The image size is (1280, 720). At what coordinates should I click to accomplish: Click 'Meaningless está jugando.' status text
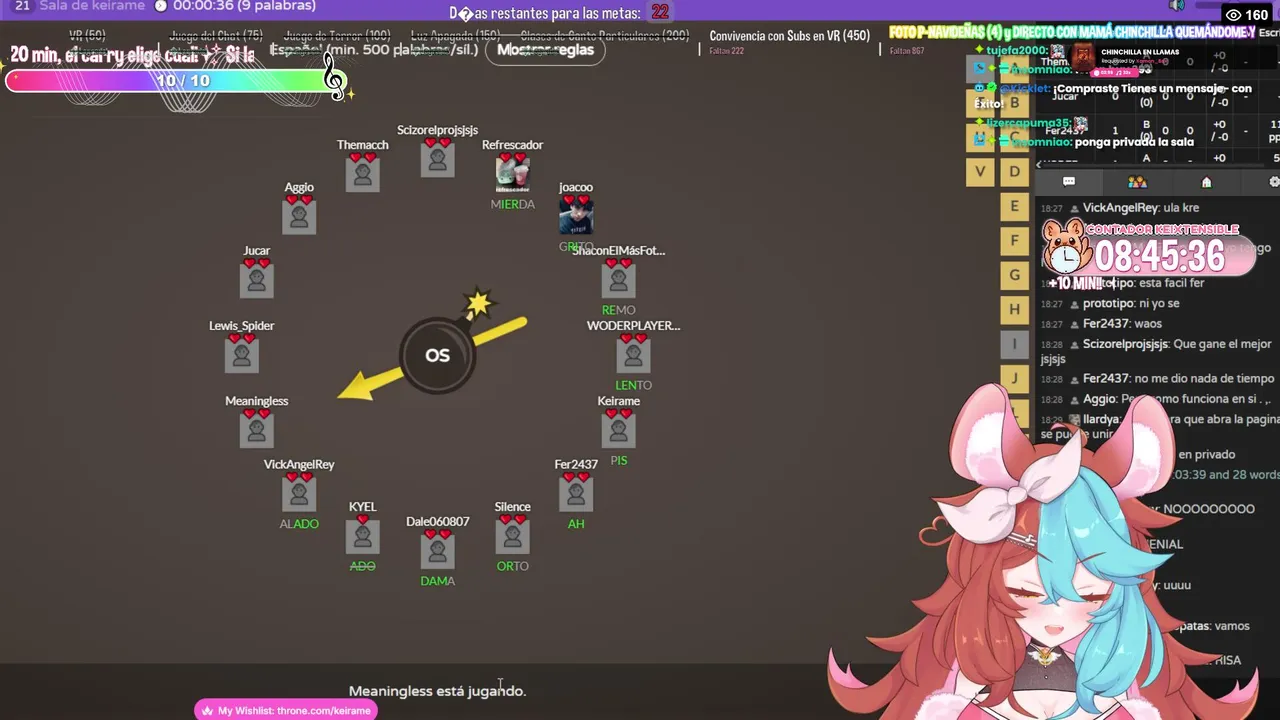click(437, 691)
